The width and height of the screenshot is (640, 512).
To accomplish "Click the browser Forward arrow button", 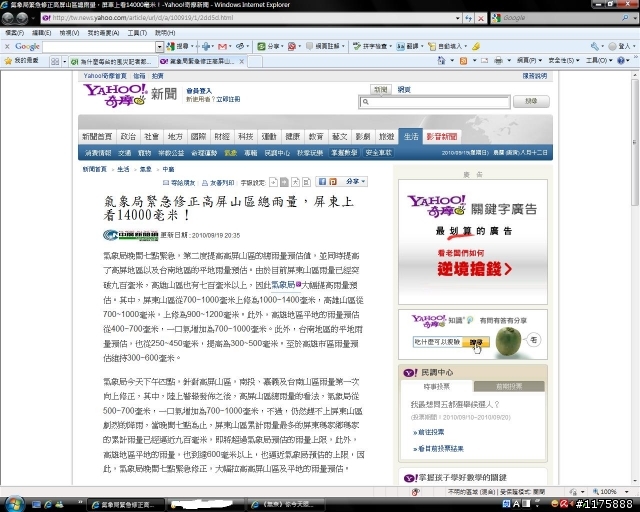I will pos(22,18).
